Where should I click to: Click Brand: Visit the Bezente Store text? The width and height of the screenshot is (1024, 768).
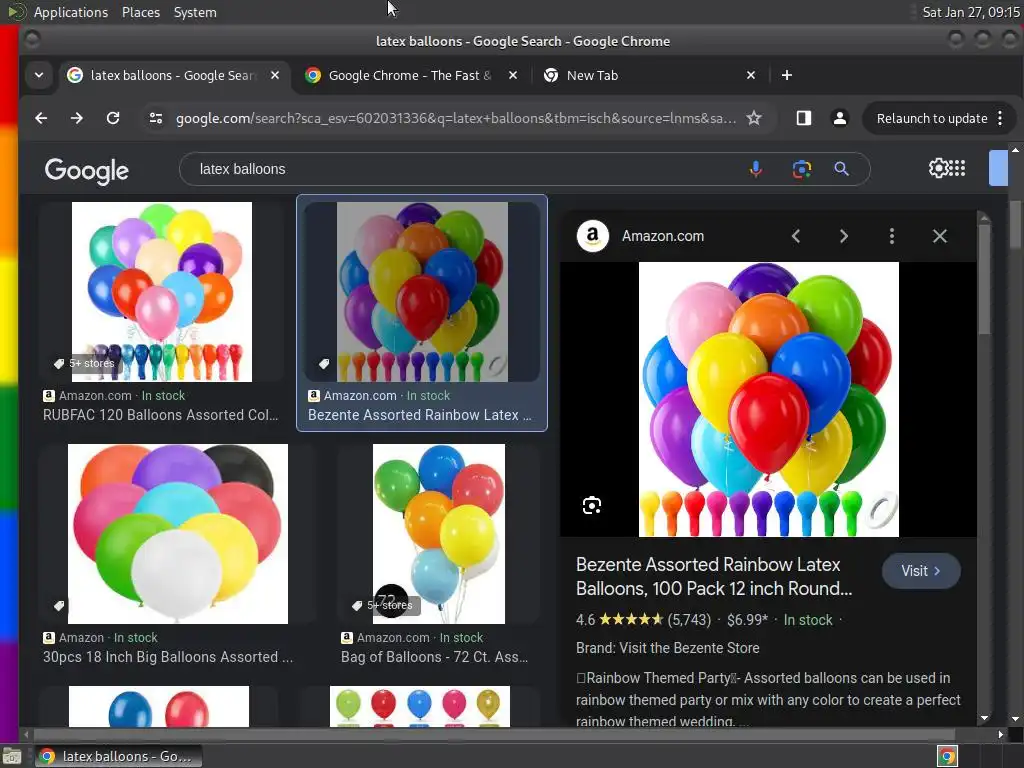(x=667, y=648)
